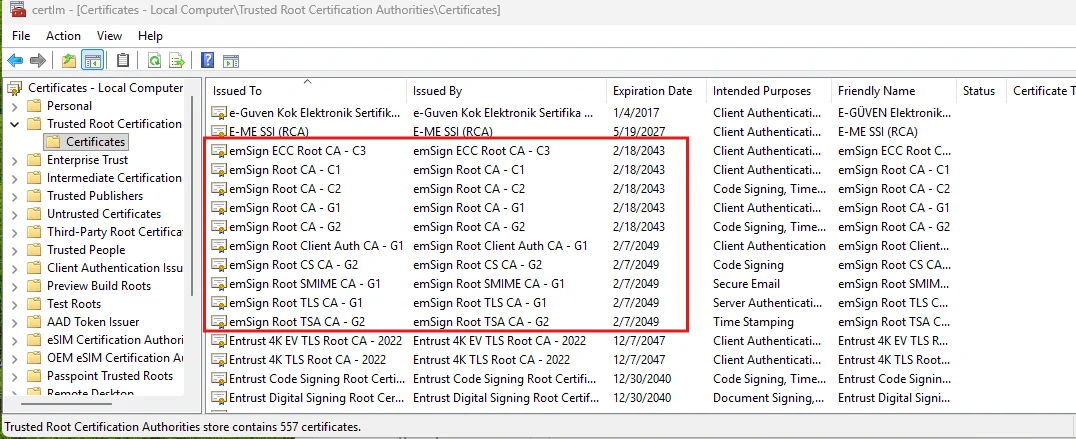The width and height of the screenshot is (1076, 439).
Task: Click certificate icon for Entrust 4K TLS Root CA - 2022
Action: 219,359
